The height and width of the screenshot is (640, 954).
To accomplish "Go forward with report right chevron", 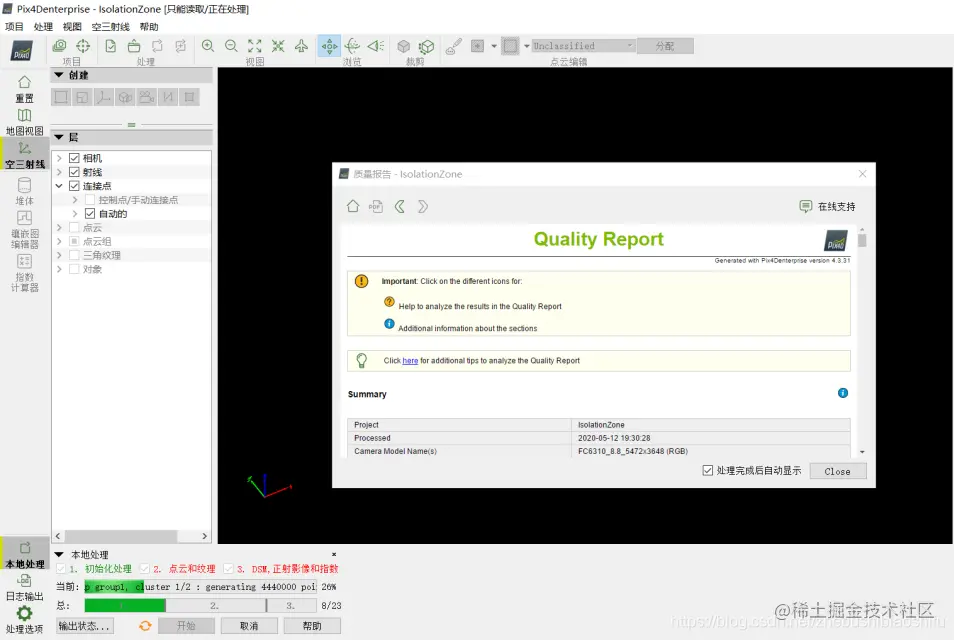I will (x=423, y=207).
